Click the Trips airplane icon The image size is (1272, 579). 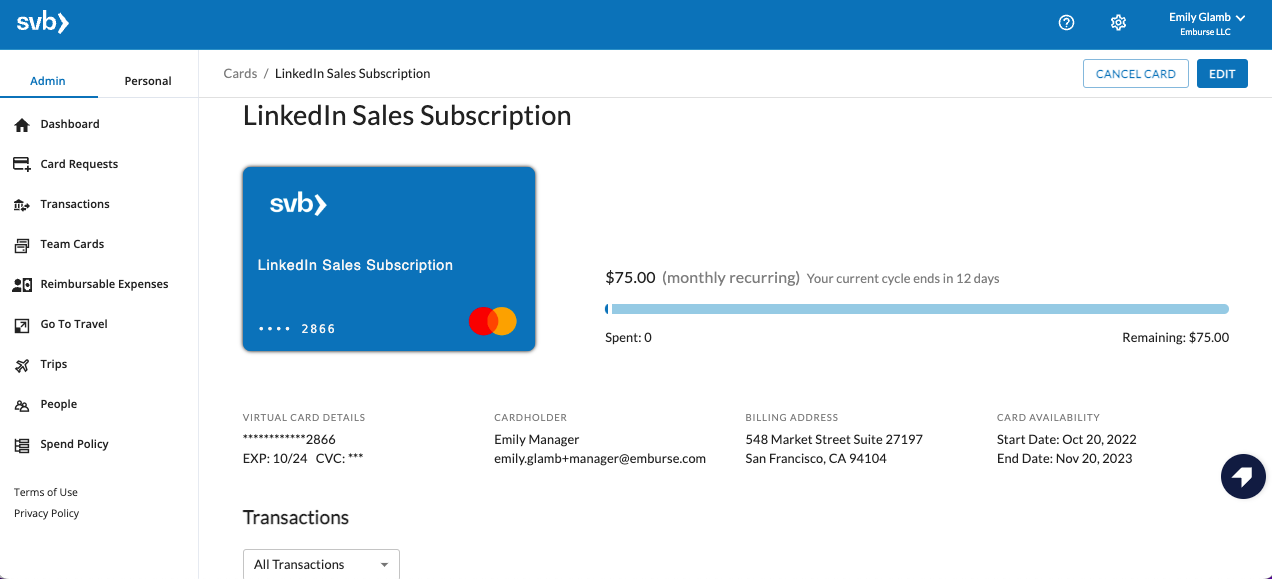[x=22, y=365]
